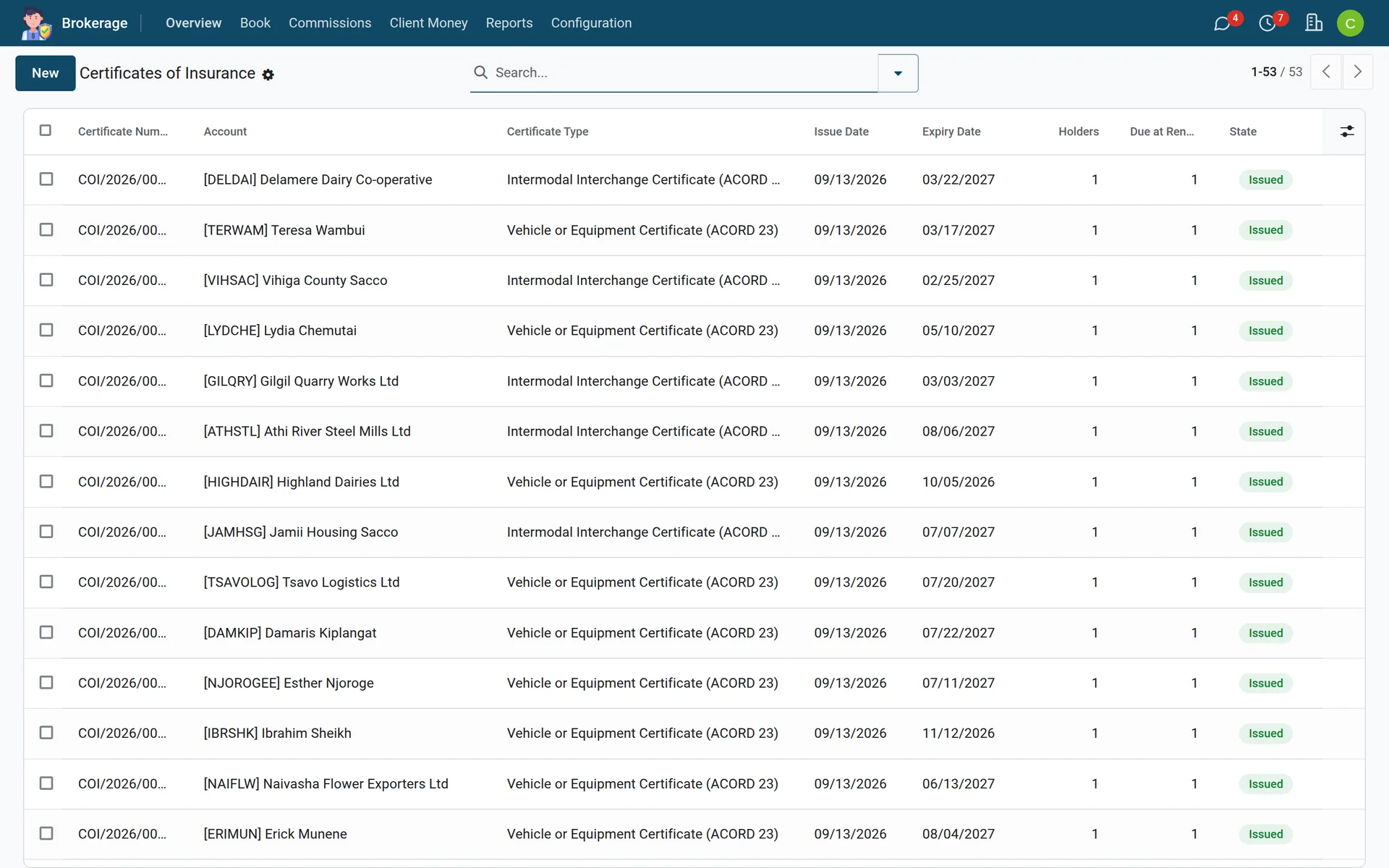Click expiry date 07/22/2027 for Damaris Kiplangat
This screenshot has width=1389, height=868.
click(958, 633)
